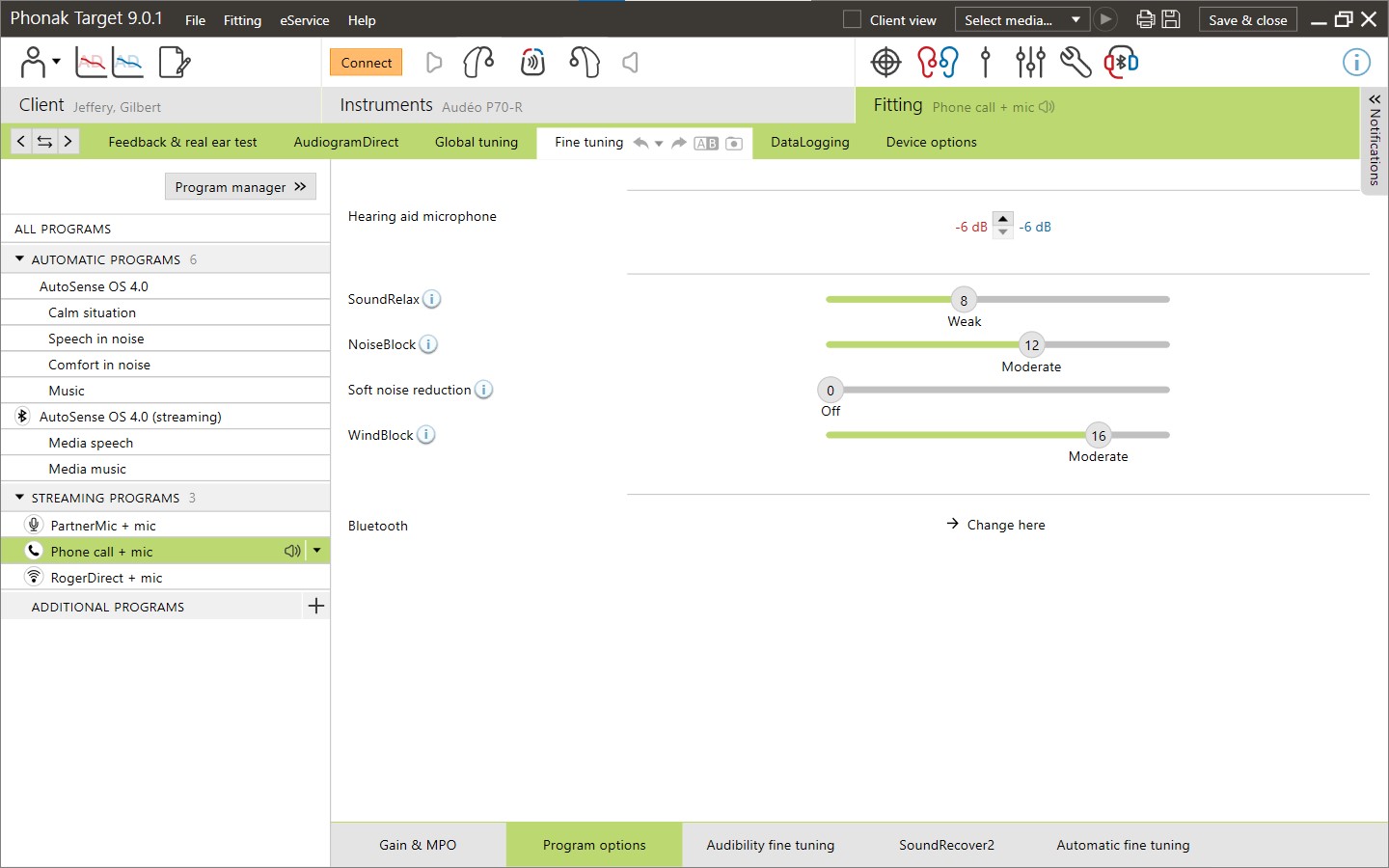Viewport: 1389px width, 868px height.
Task: Switch to DataLogging tab
Action: click(x=810, y=142)
